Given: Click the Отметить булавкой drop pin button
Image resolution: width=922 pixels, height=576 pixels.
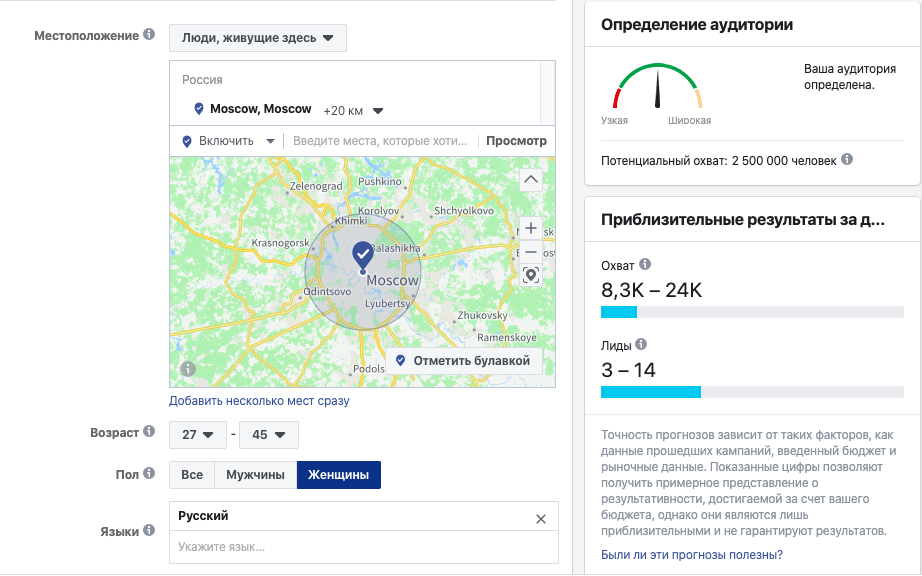Looking at the screenshot, I should coord(464,360).
